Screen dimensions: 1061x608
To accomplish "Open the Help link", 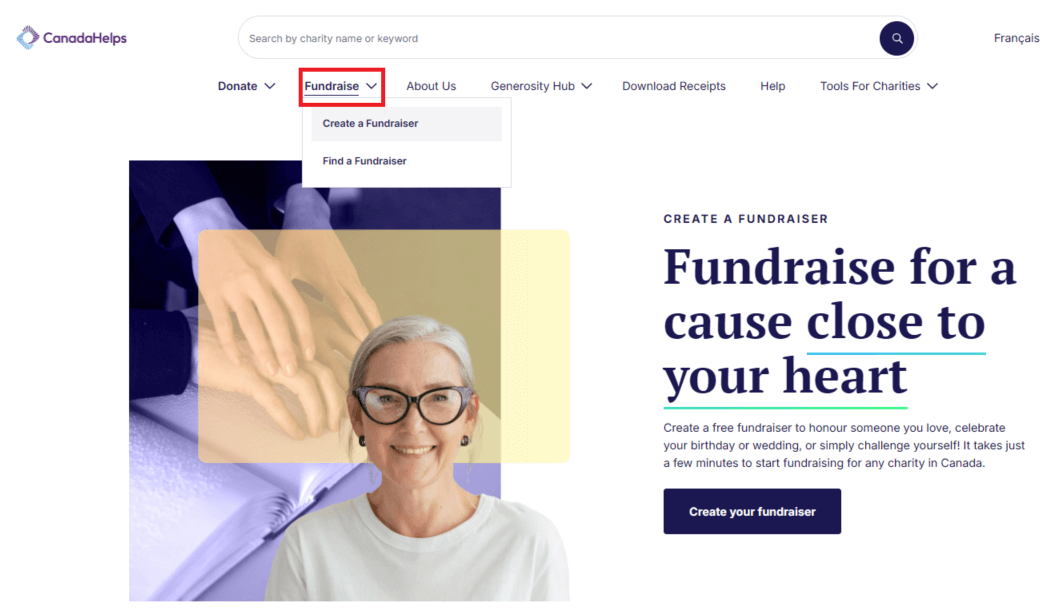I will pos(772,86).
